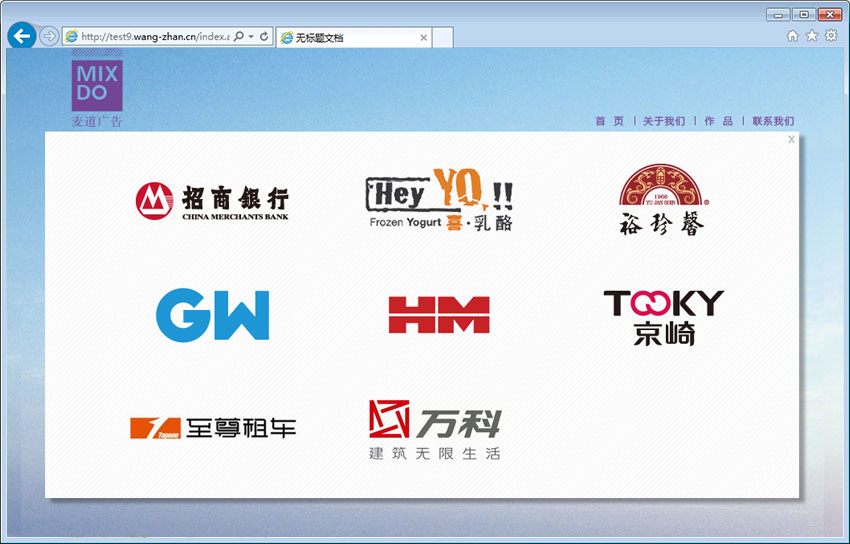Click the MIX DO purple logo
The height and width of the screenshot is (544, 850).
(x=97, y=85)
